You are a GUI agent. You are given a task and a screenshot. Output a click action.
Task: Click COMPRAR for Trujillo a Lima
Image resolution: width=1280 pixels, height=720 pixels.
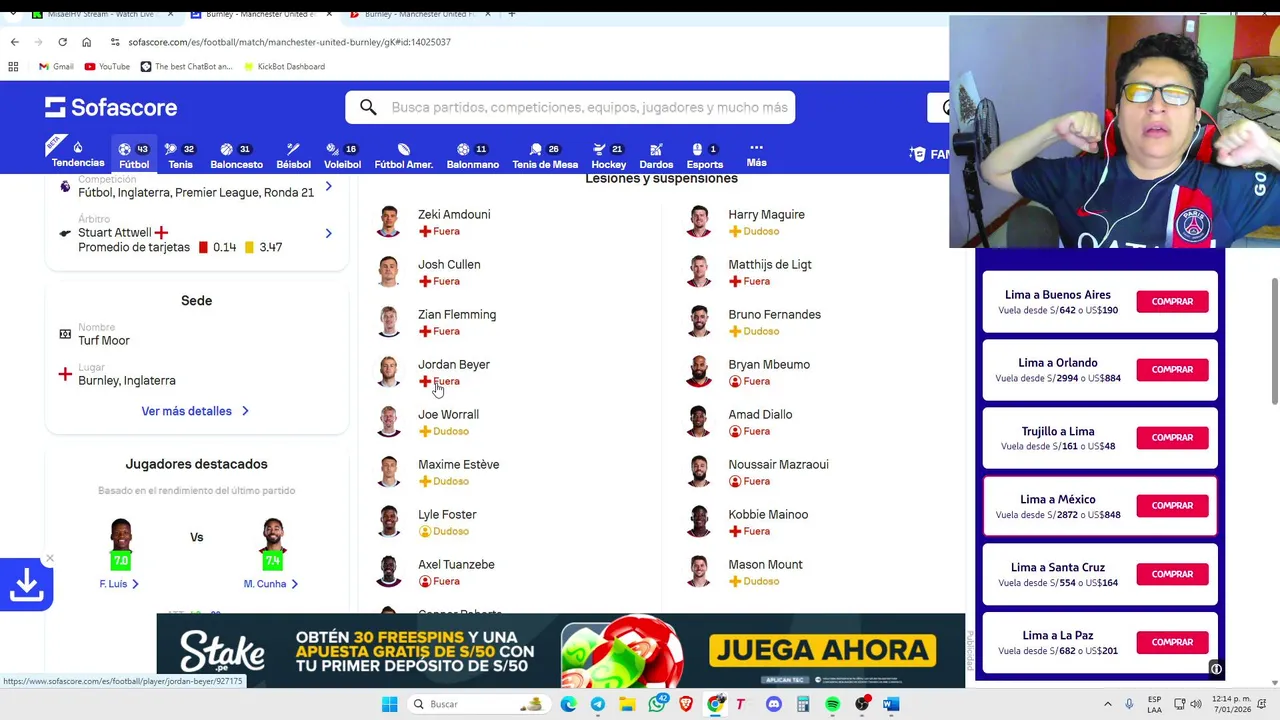(1172, 437)
